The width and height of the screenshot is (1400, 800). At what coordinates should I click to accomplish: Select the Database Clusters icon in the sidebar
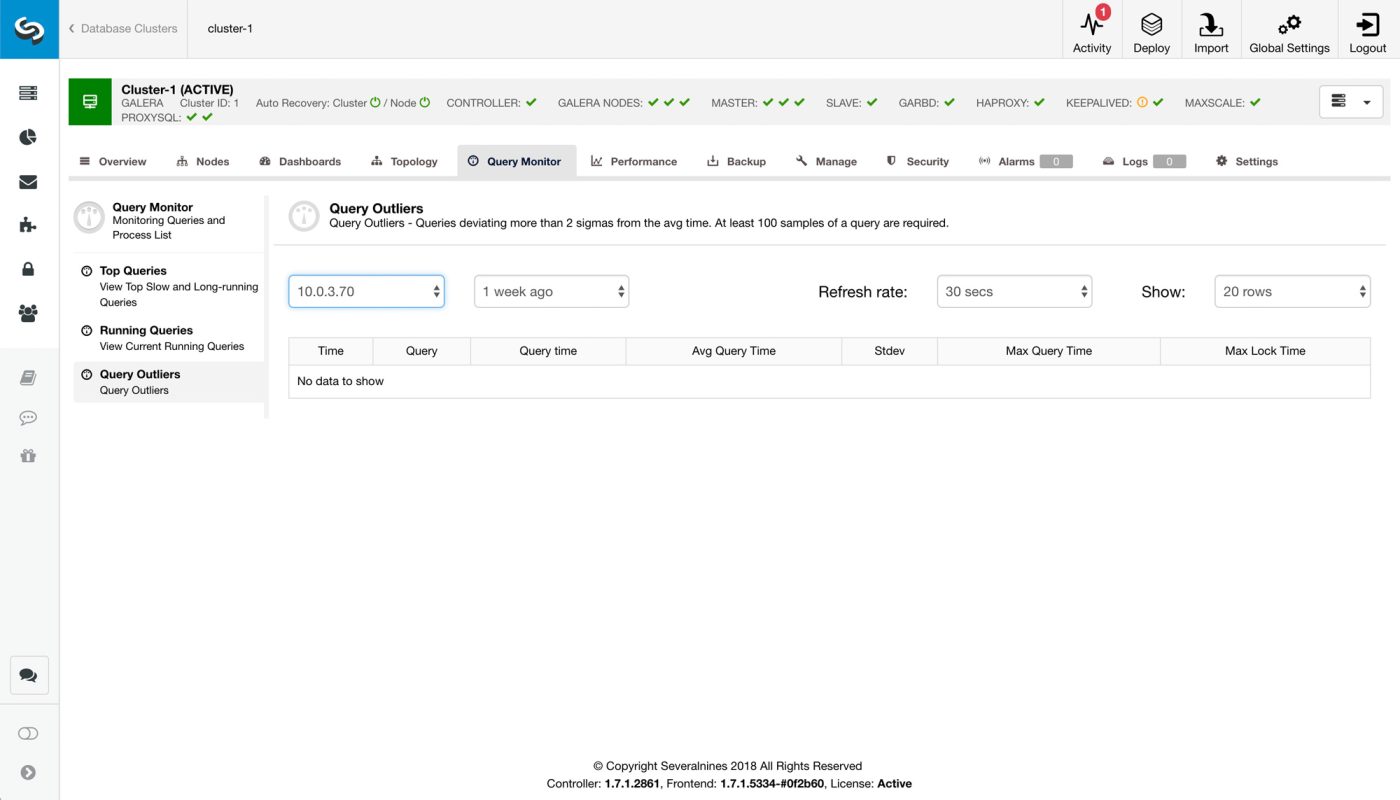(x=29, y=92)
